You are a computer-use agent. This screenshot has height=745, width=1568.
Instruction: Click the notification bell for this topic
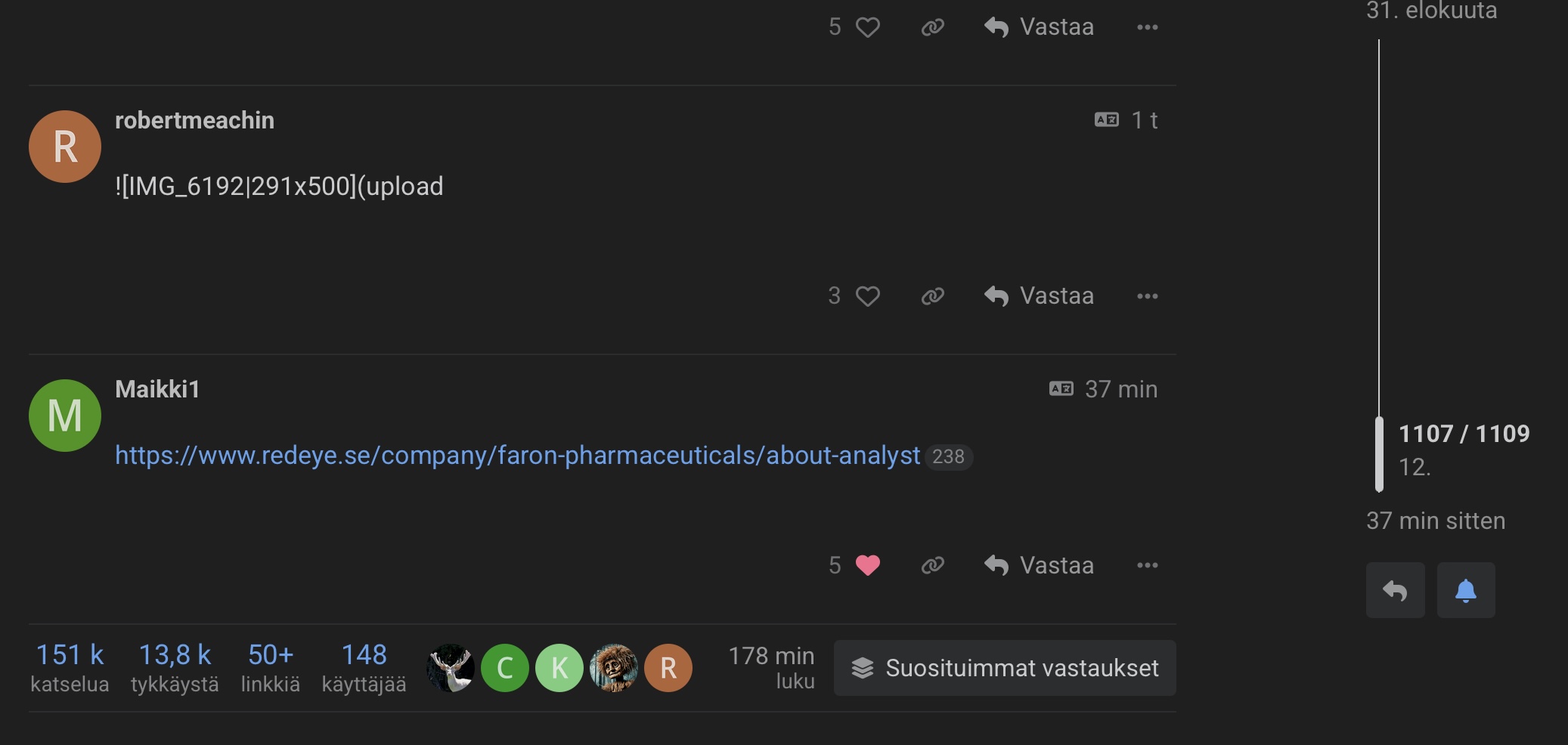(1465, 590)
